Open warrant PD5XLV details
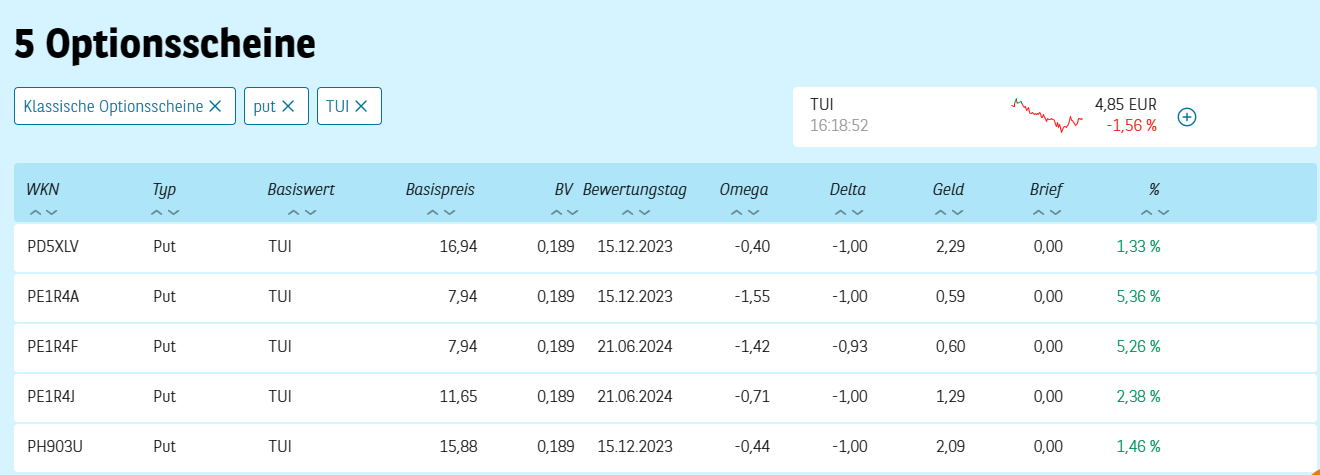 52,246
